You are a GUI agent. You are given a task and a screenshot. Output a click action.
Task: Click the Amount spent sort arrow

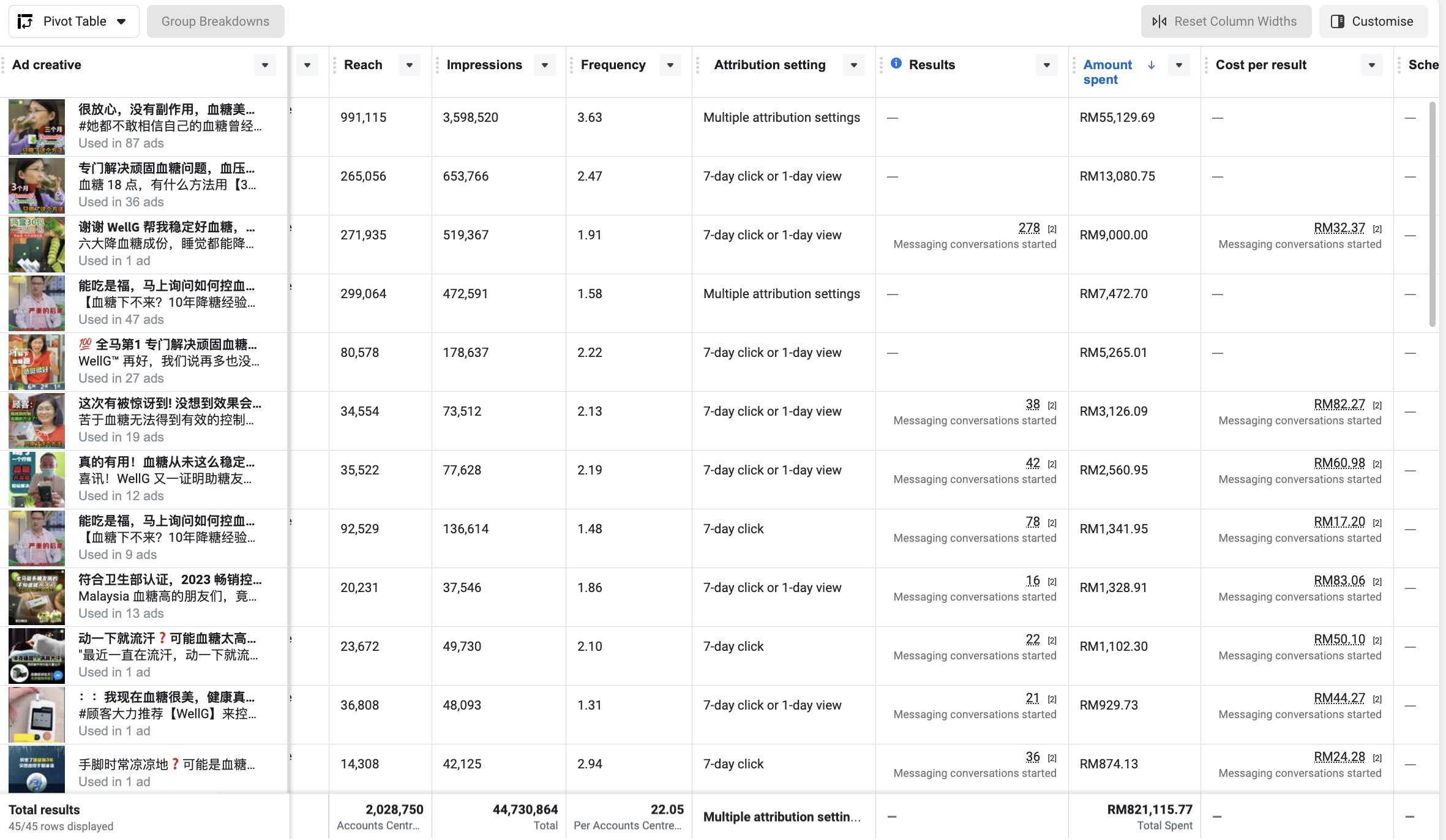[x=1151, y=65]
